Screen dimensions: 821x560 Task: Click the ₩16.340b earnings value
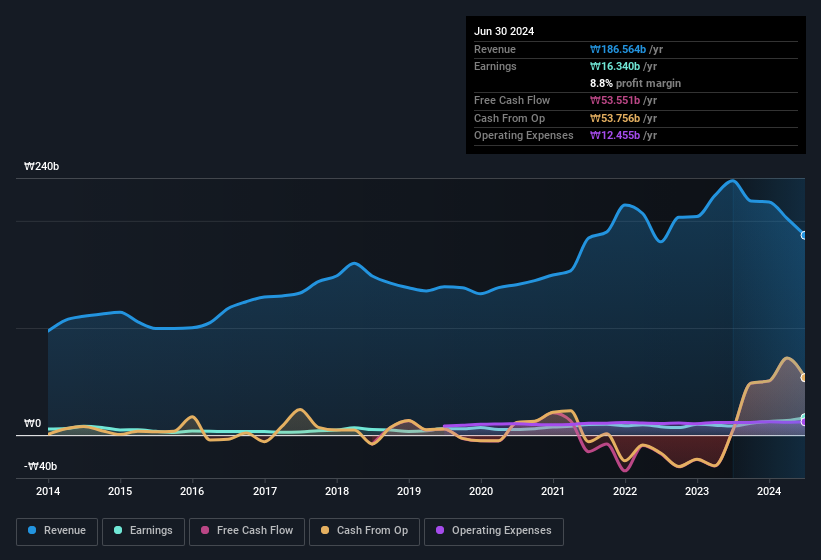(615, 66)
